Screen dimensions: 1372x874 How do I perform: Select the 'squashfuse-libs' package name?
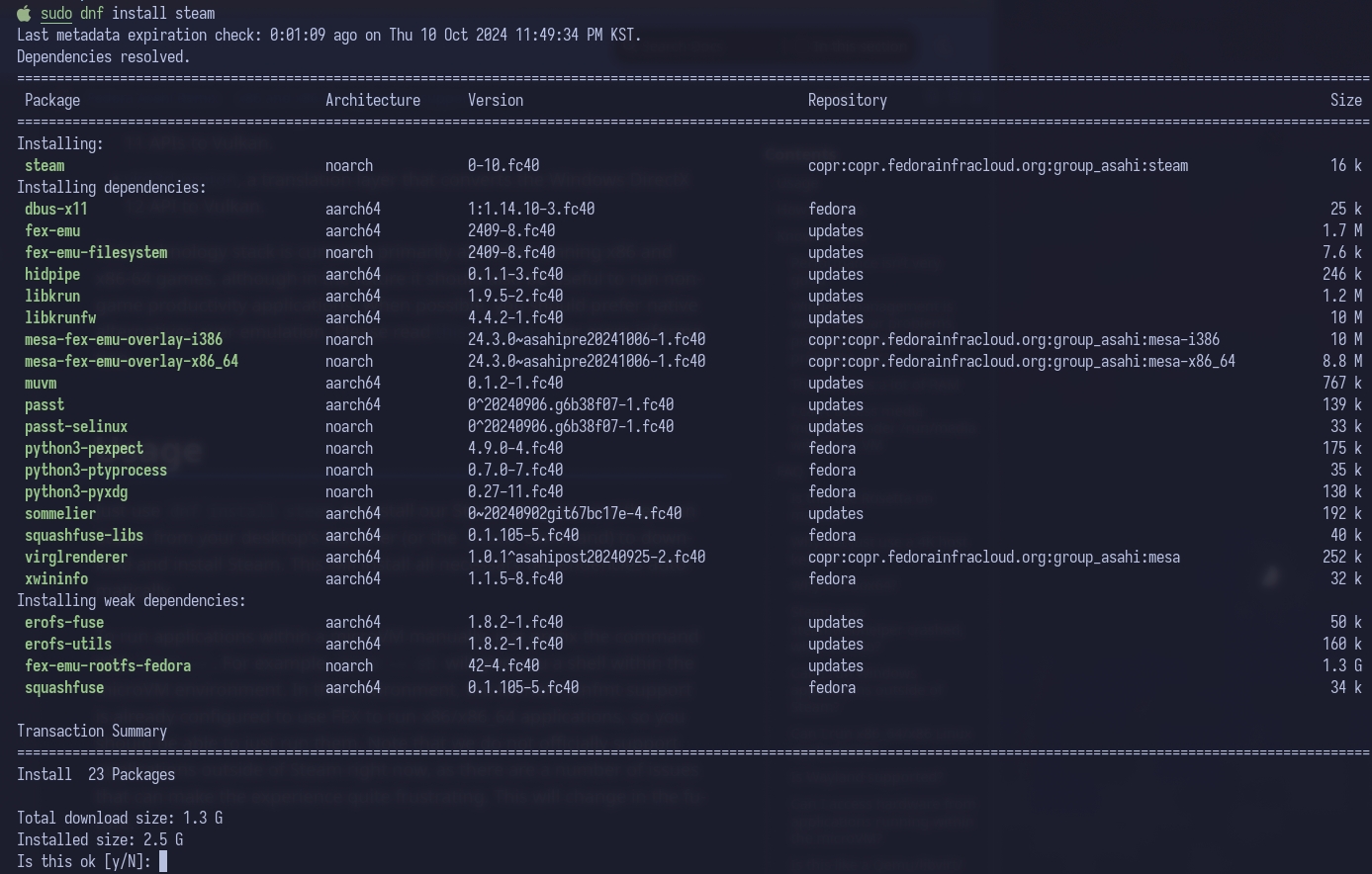(84, 535)
